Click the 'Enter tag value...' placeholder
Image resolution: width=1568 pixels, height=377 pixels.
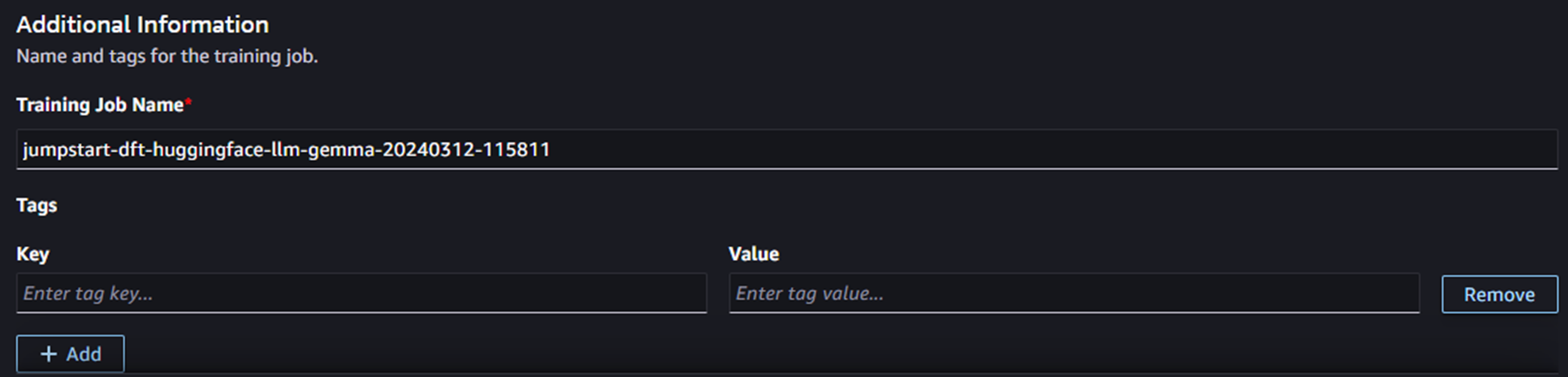pyautogui.click(x=809, y=294)
